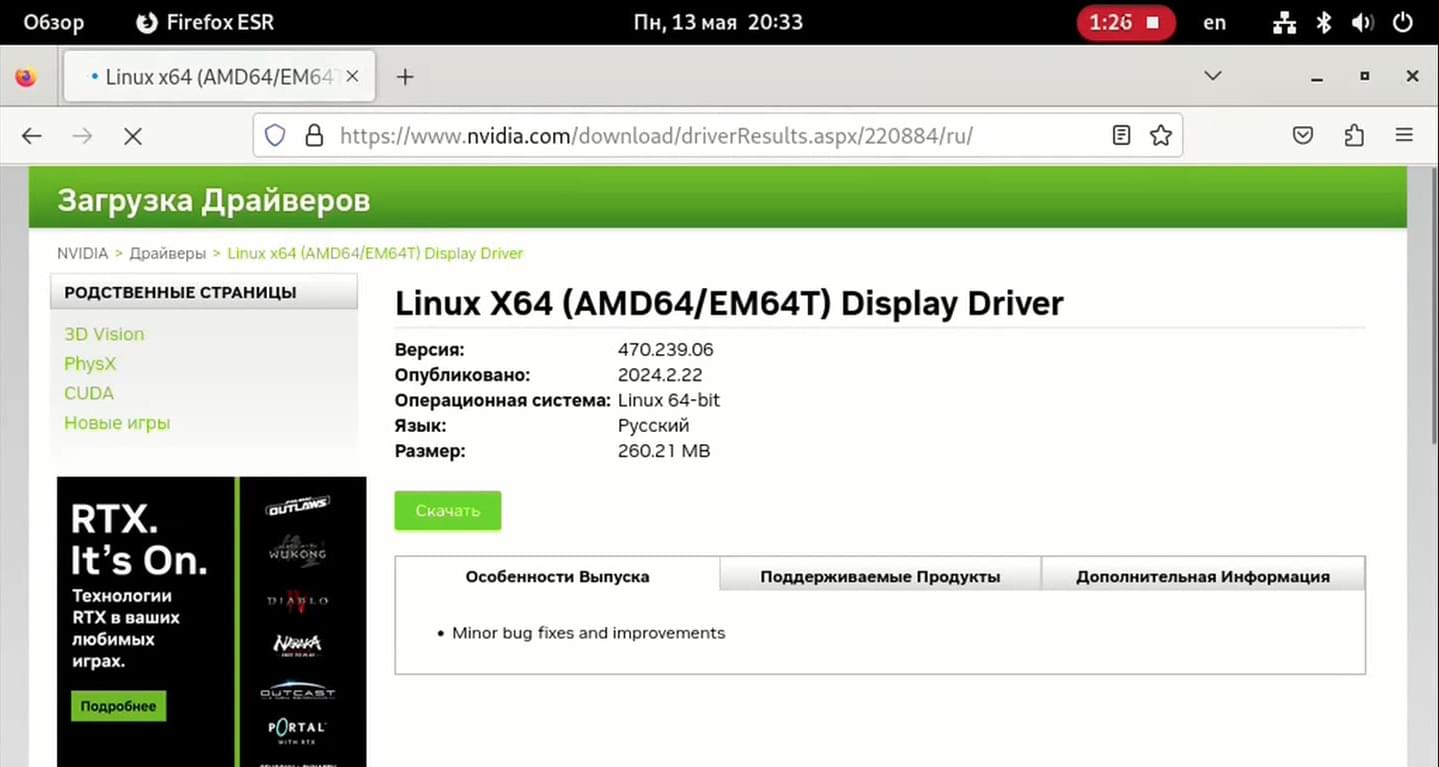Screen dimensions: 1439x767
Task: View site security padlock info
Action: (x=314, y=135)
